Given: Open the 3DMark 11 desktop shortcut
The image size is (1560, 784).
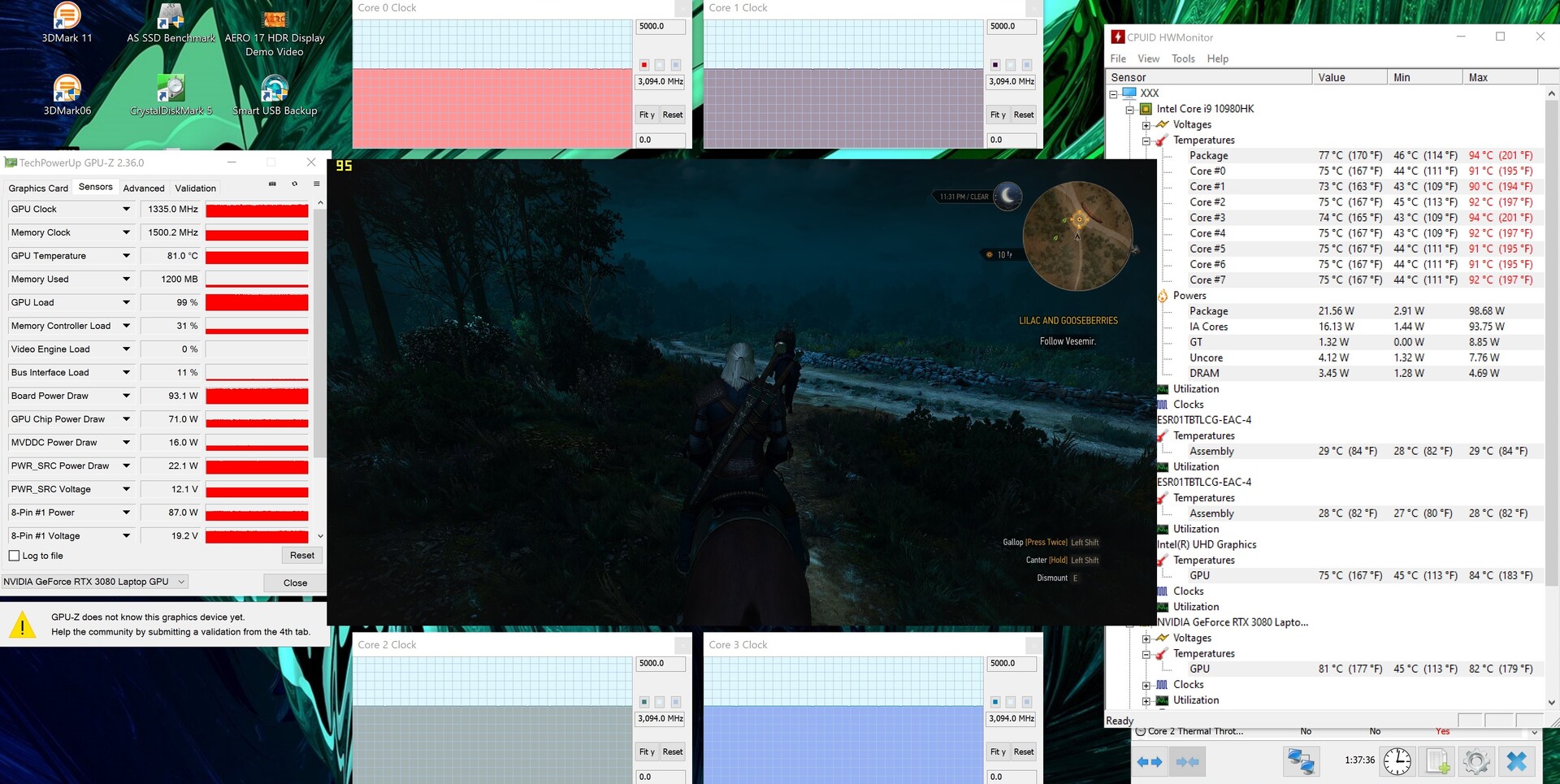Looking at the screenshot, I should click(x=67, y=23).
